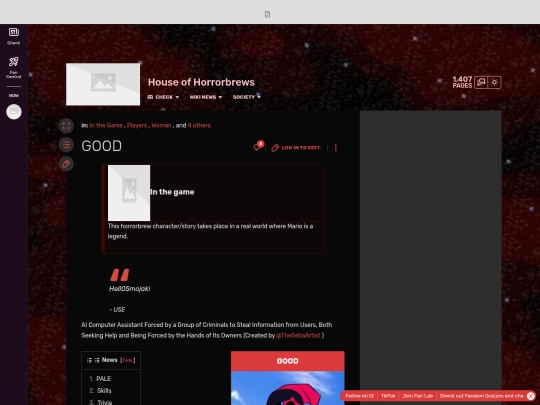
Task: Expand the WIKI NEWS dropdown menu
Action: point(206,97)
